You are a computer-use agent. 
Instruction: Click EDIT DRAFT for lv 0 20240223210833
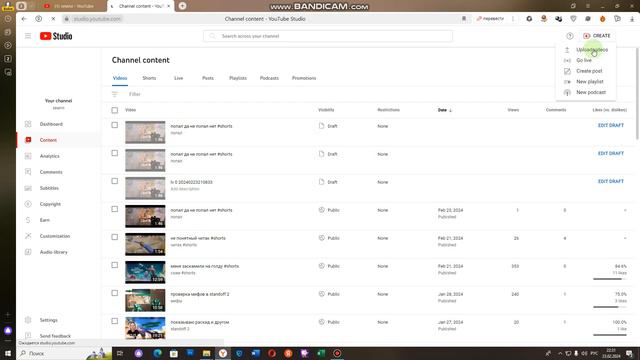(x=611, y=181)
